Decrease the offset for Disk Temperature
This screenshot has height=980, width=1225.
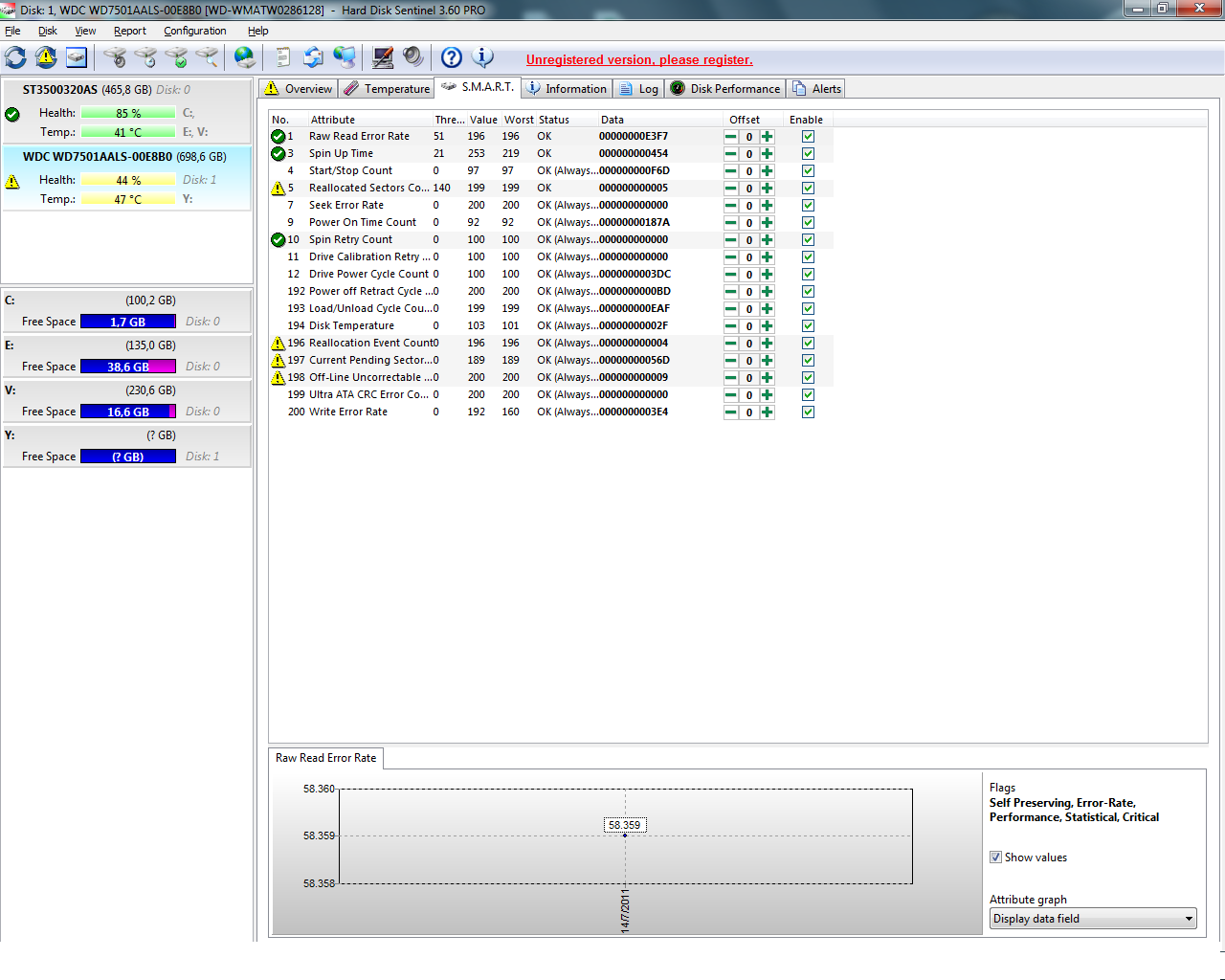[x=731, y=326]
